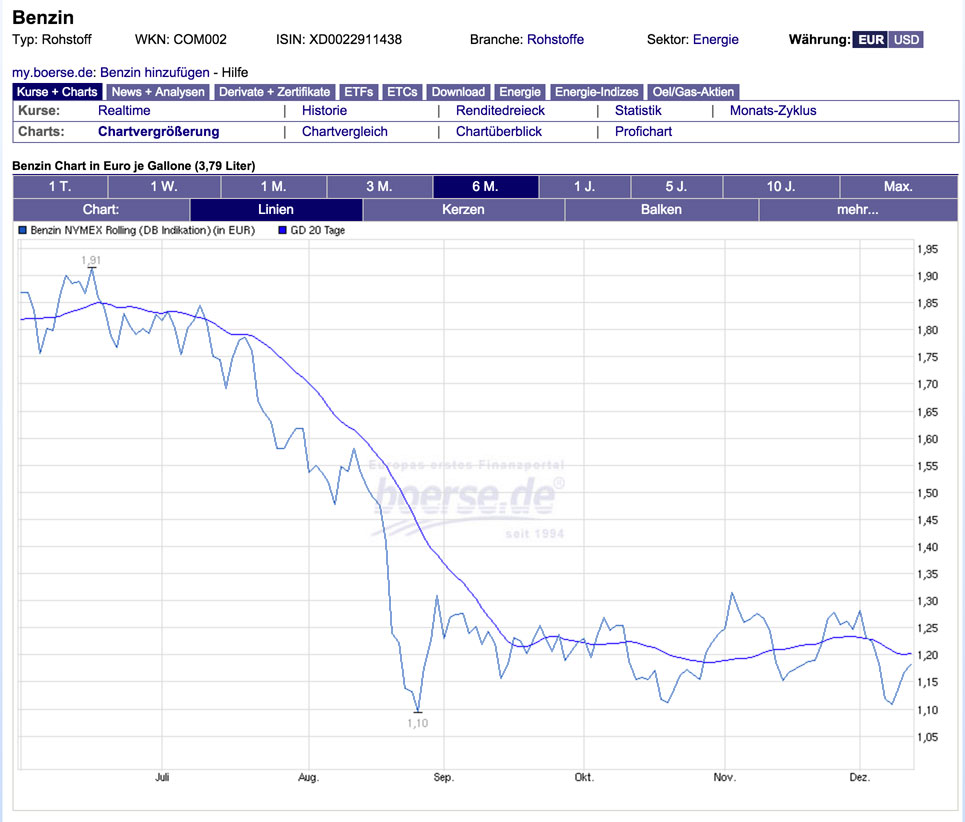Click the 1,10 low marker label
This screenshot has height=822, width=965.
click(417, 723)
